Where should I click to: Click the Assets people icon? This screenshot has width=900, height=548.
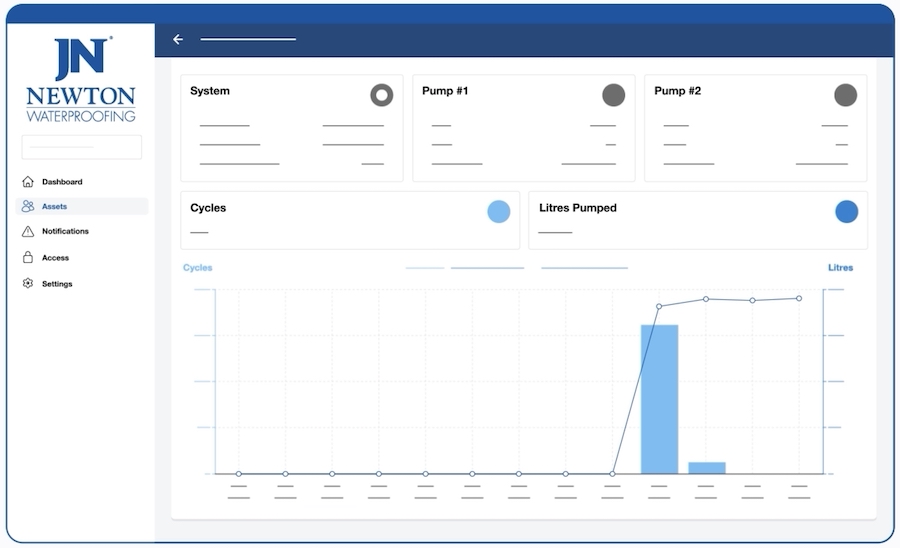point(28,207)
